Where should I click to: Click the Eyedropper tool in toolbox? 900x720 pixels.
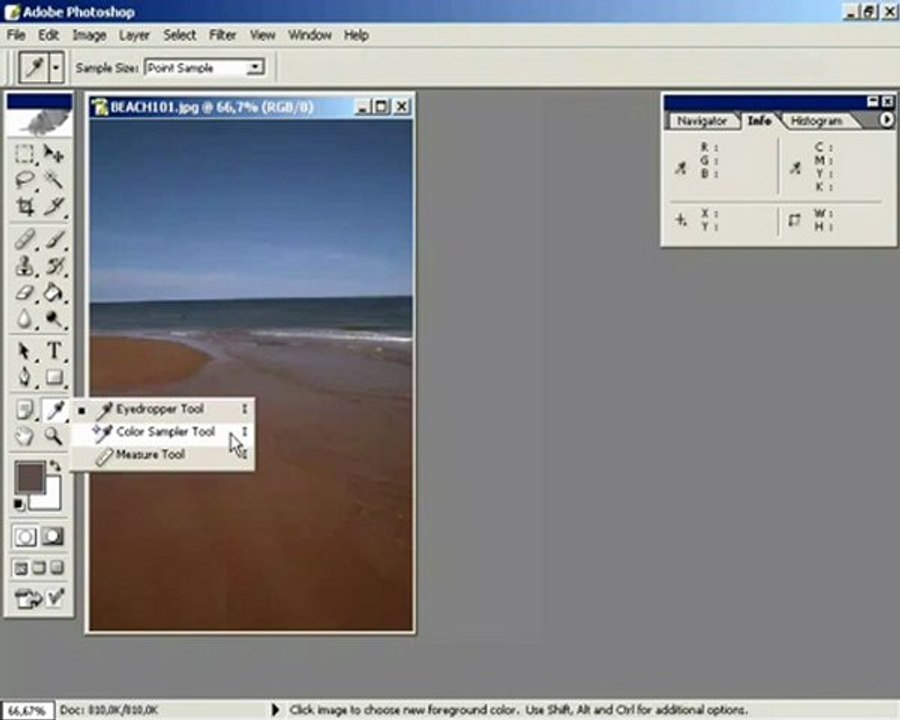(55, 410)
